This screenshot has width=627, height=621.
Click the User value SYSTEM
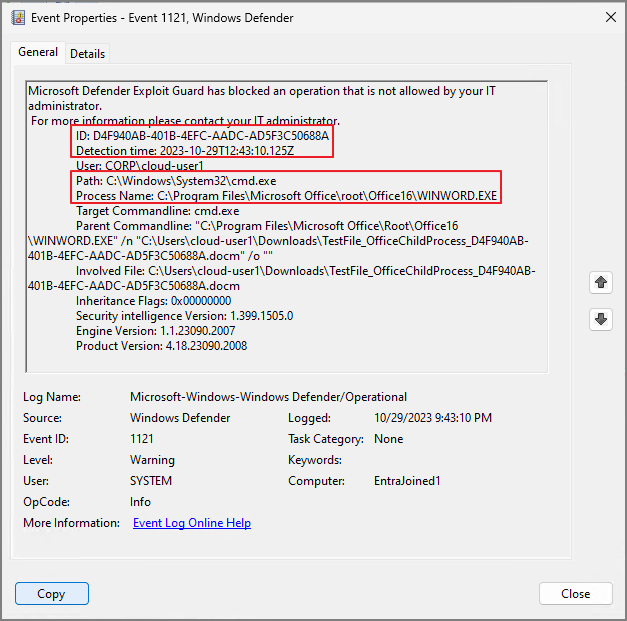coord(151,481)
